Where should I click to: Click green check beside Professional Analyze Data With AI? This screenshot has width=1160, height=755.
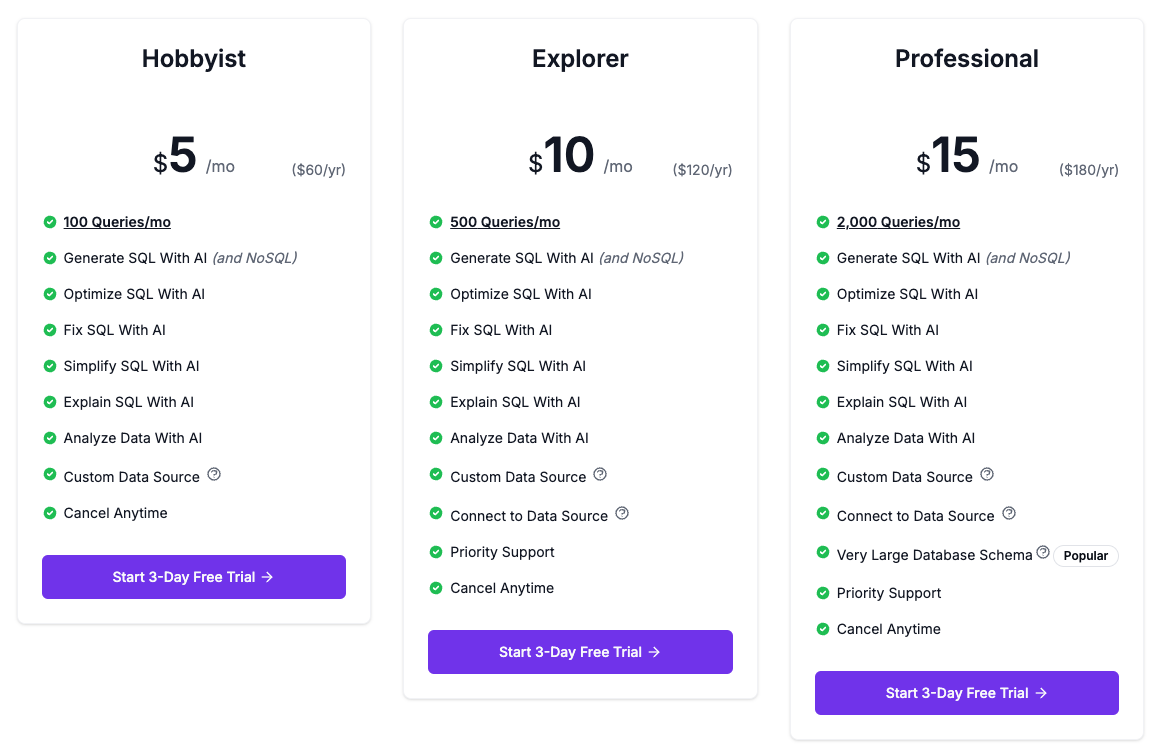click(x=823, y=438)
